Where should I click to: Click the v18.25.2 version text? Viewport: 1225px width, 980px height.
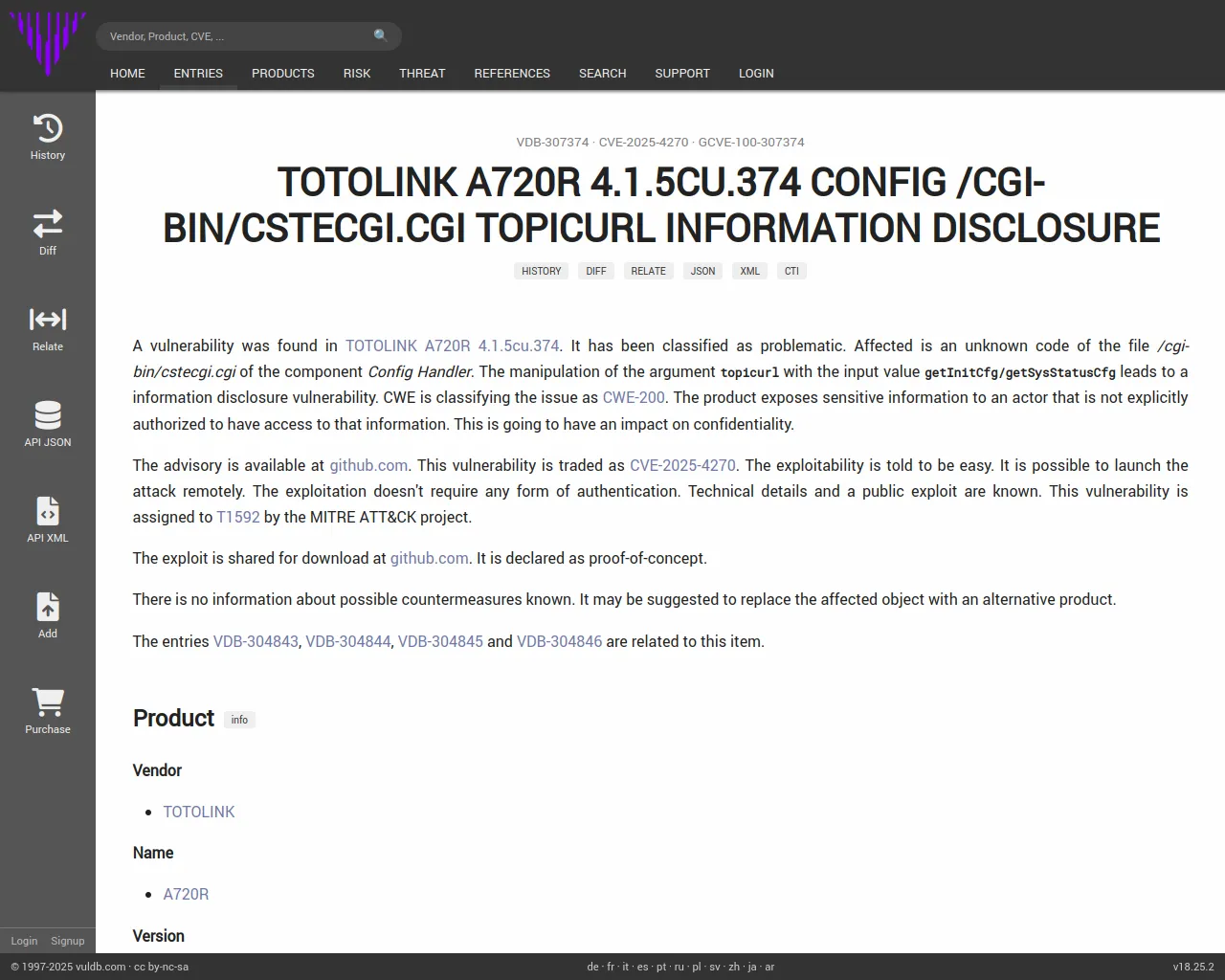pyautogui.click(x=1193, y=967)
